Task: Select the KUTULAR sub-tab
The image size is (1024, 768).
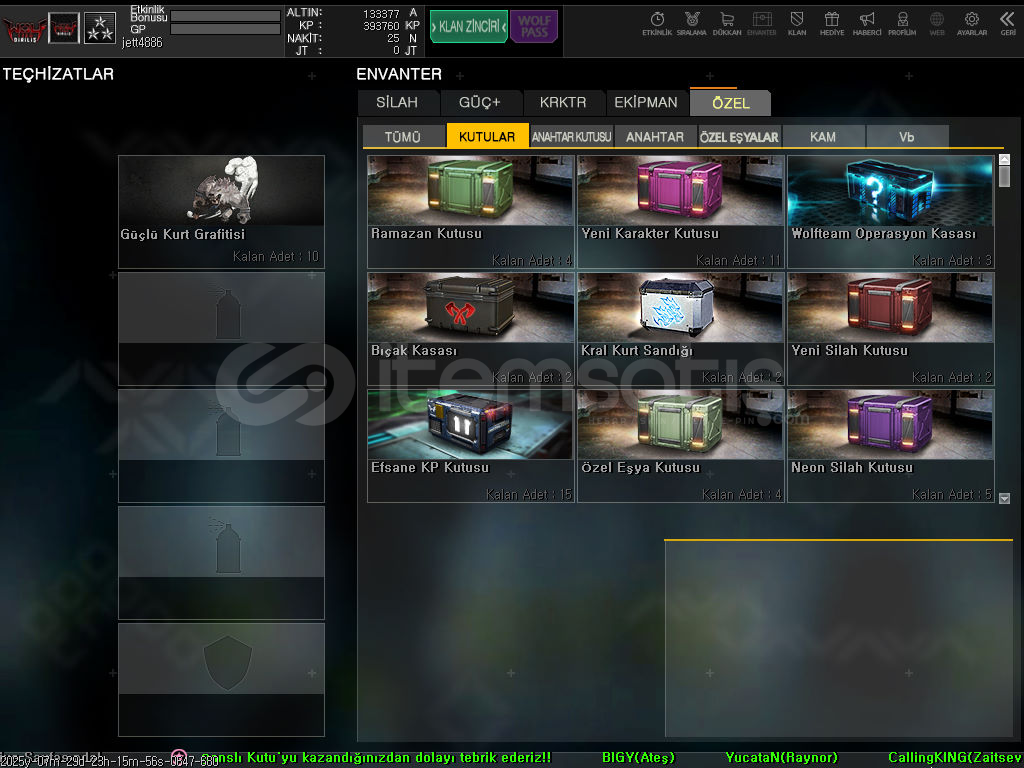Action: (x=487, y=136)
